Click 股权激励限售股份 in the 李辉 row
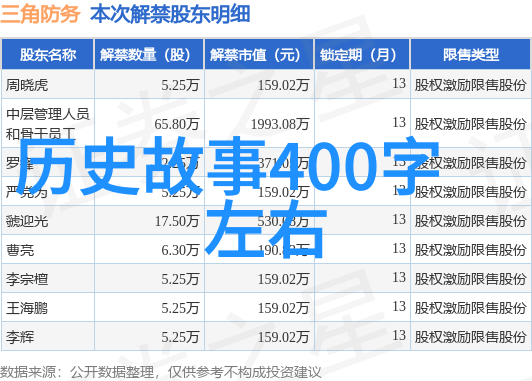 [x=470, y=337]
